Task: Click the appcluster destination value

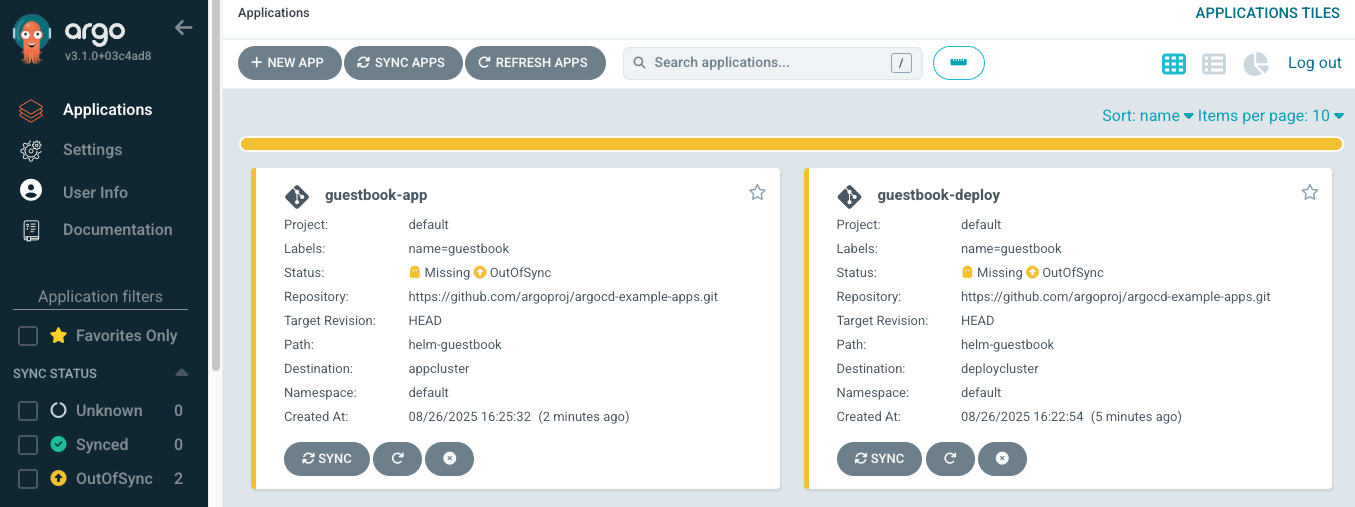Action: (439, 369)
